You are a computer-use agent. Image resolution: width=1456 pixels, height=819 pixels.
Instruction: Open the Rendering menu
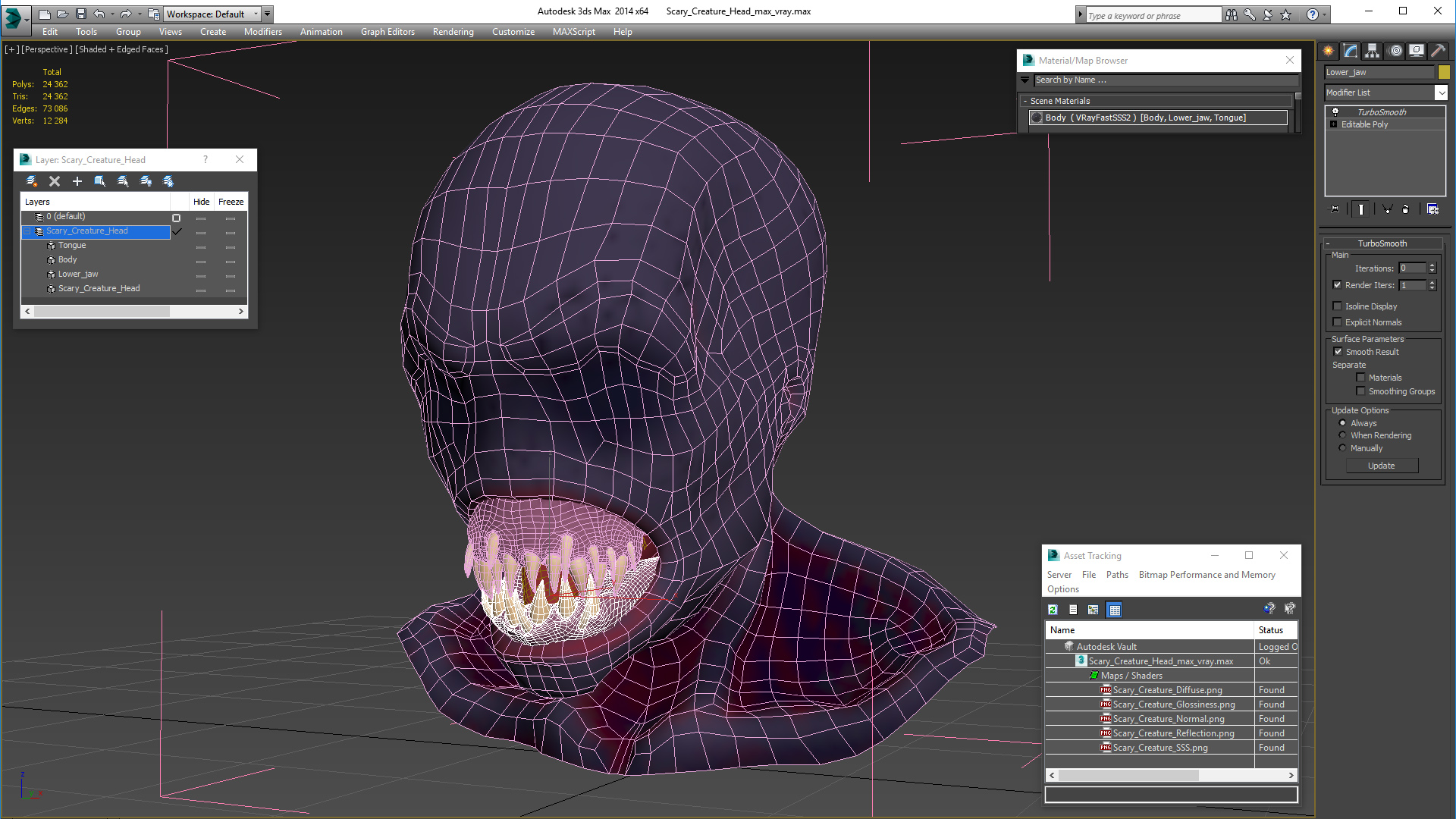tap(453, 32)
